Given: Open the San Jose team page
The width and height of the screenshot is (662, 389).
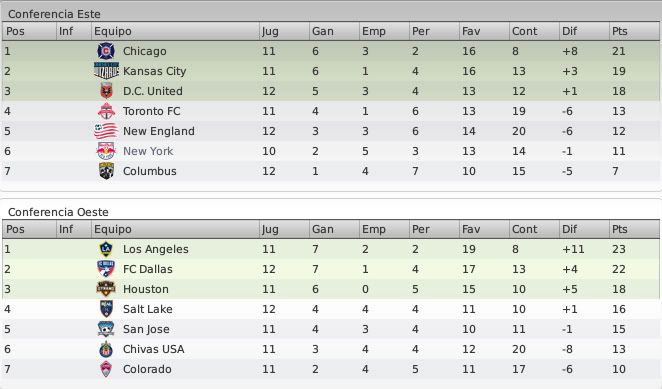Looking at the screenshot, I should (146, 329).
